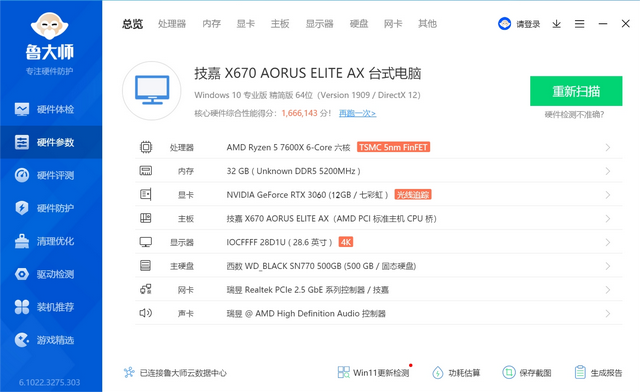Click the 光线追踪 badge
This screenshot has height=392, width=640.
point(413,194)
